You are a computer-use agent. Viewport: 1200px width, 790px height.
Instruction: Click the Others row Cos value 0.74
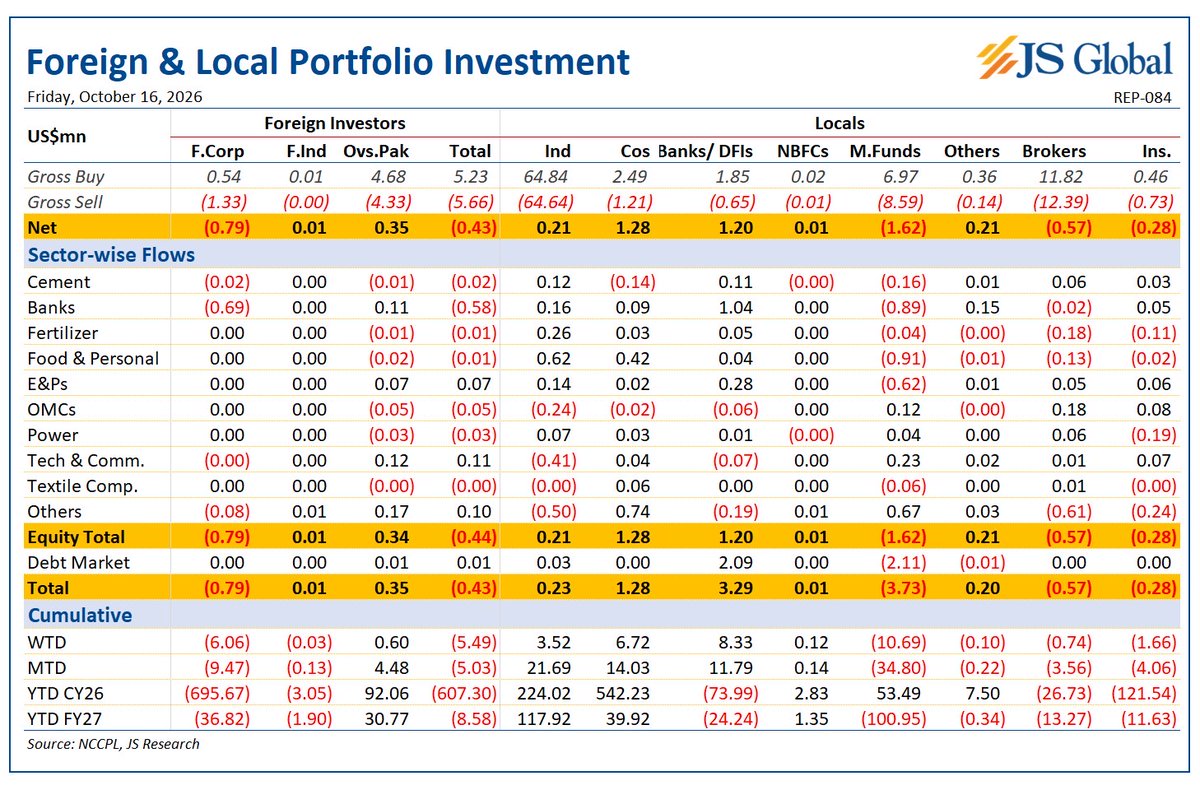click(x=632, y=511)
